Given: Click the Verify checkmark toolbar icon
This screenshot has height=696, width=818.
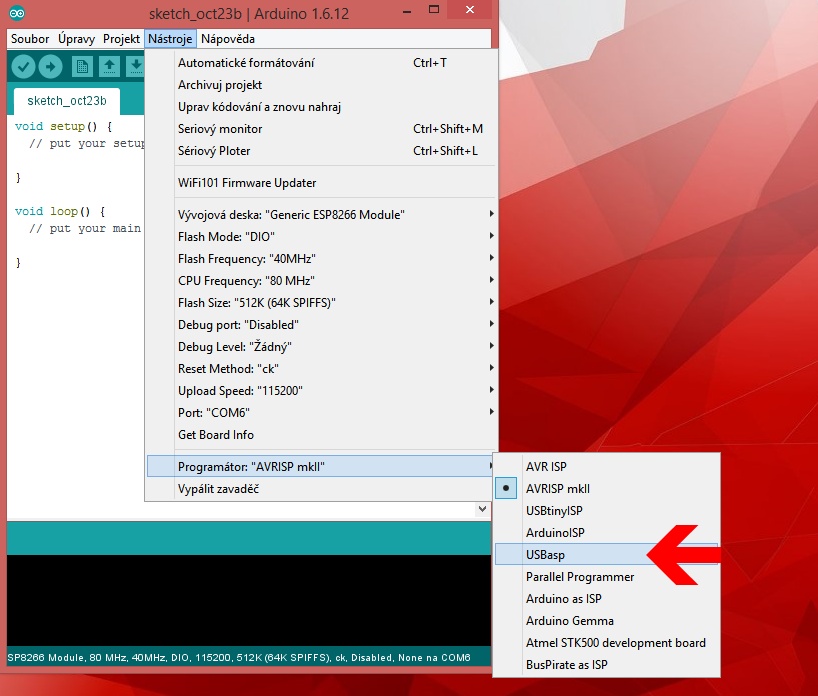Looking at the screenshot, I should coord(24,67).
